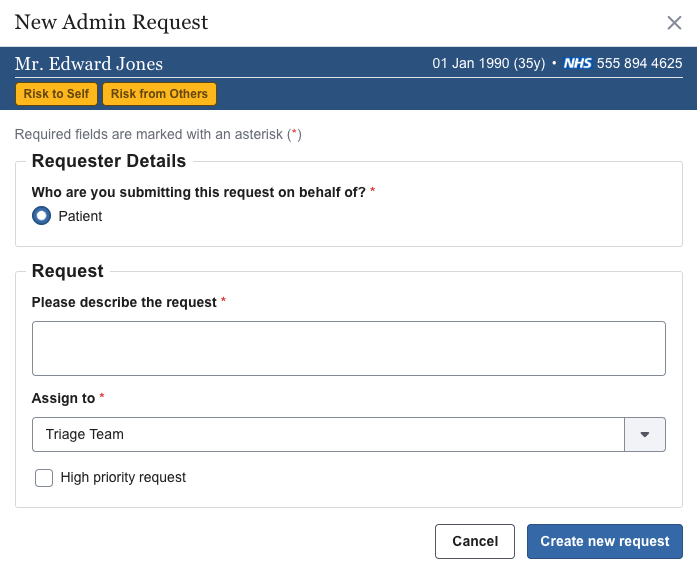Click the High priority request label
697x572 pixels.
[x=123, y=478]
